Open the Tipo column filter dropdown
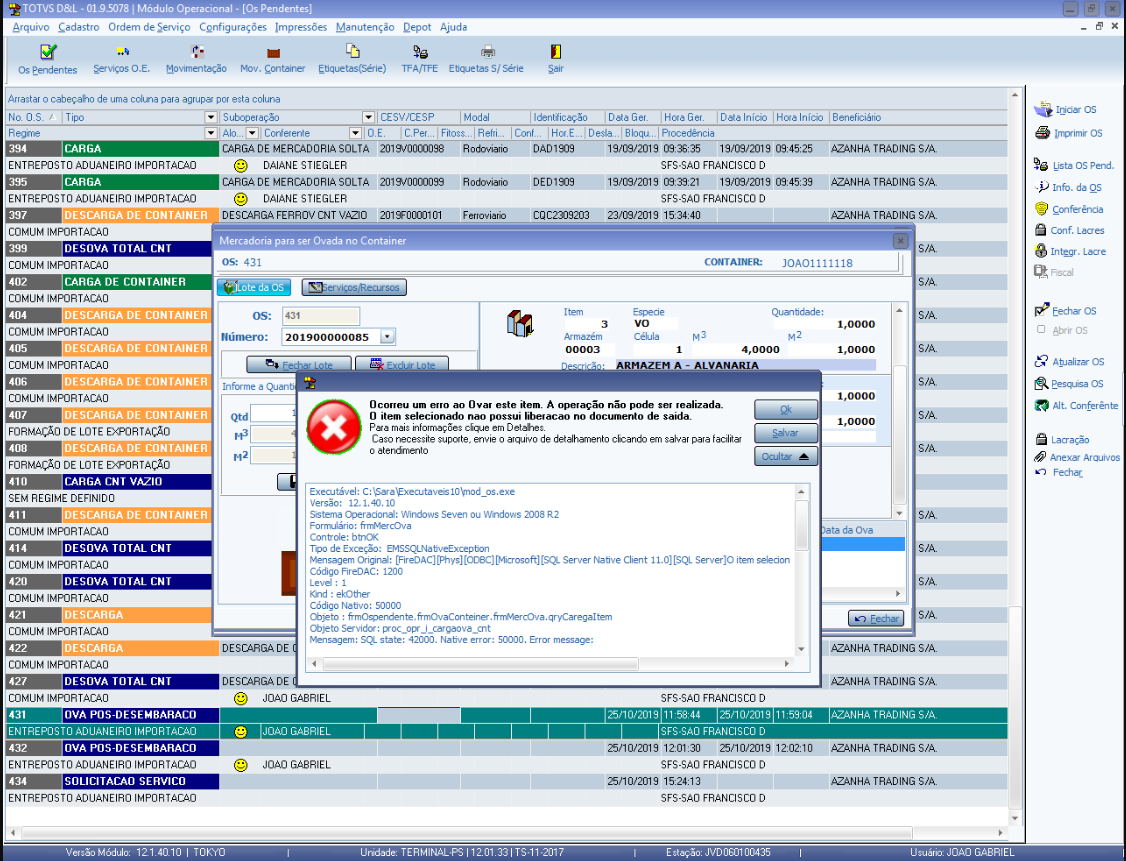 point(210,117)
